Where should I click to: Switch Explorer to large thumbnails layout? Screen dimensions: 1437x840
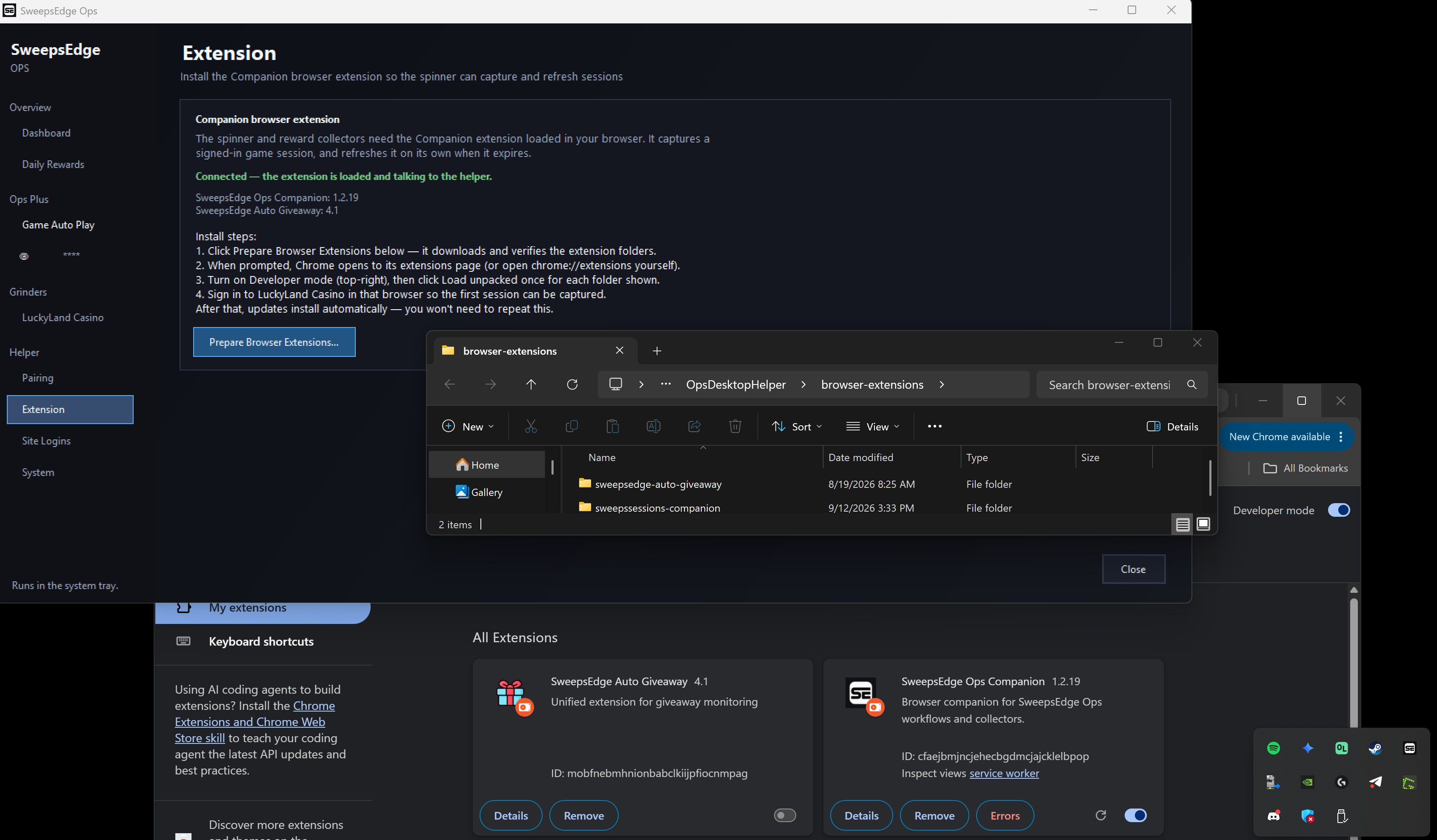(1203, 524)
